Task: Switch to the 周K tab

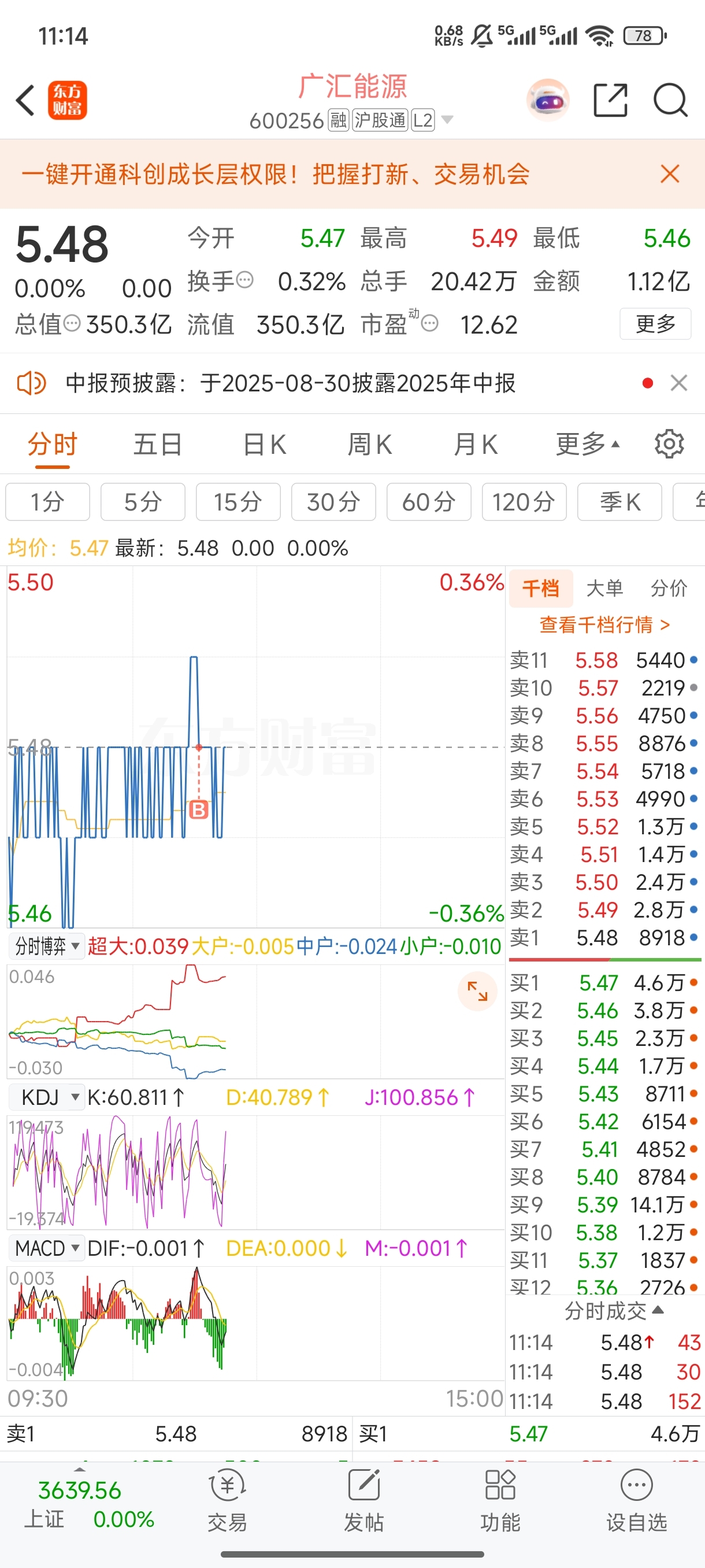Action: pos(370,445)
